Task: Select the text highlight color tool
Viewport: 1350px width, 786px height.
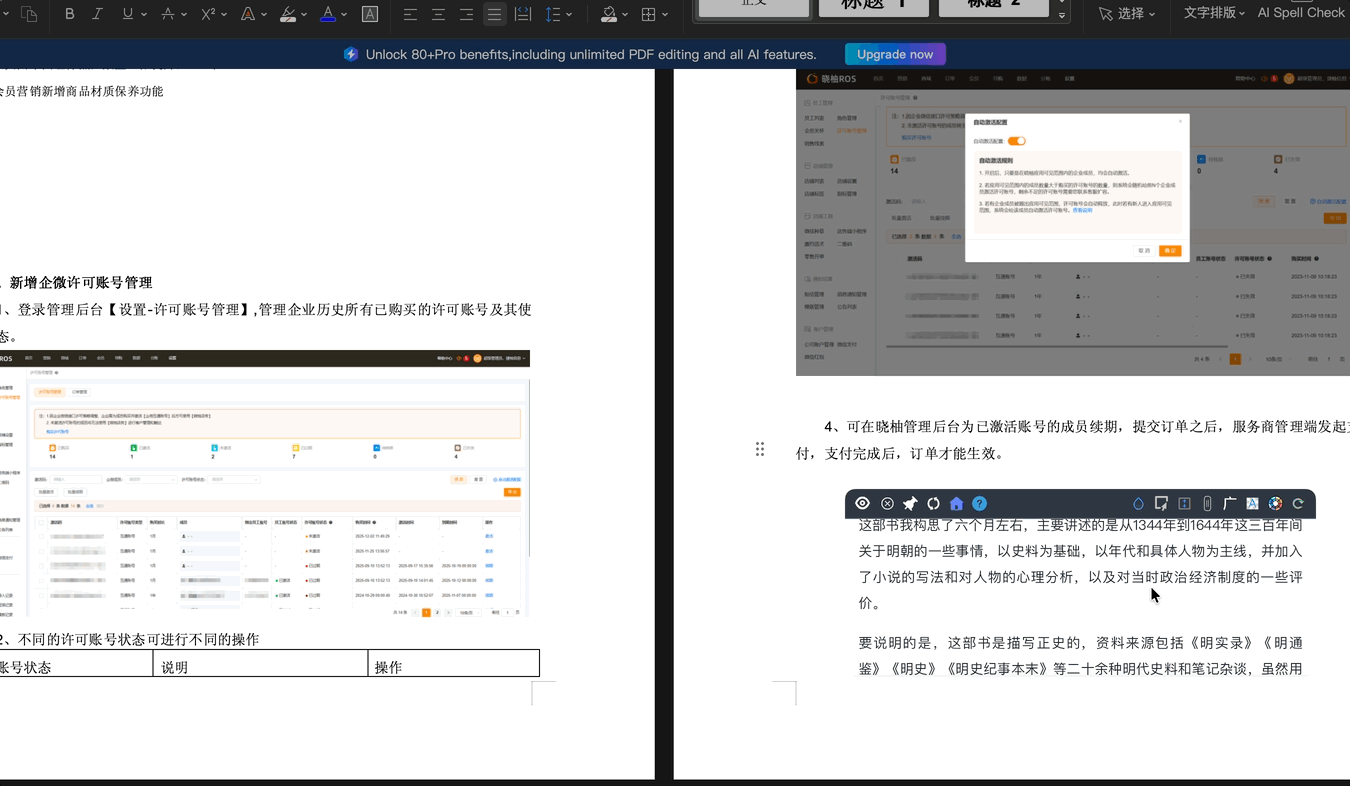Action: 287,15
